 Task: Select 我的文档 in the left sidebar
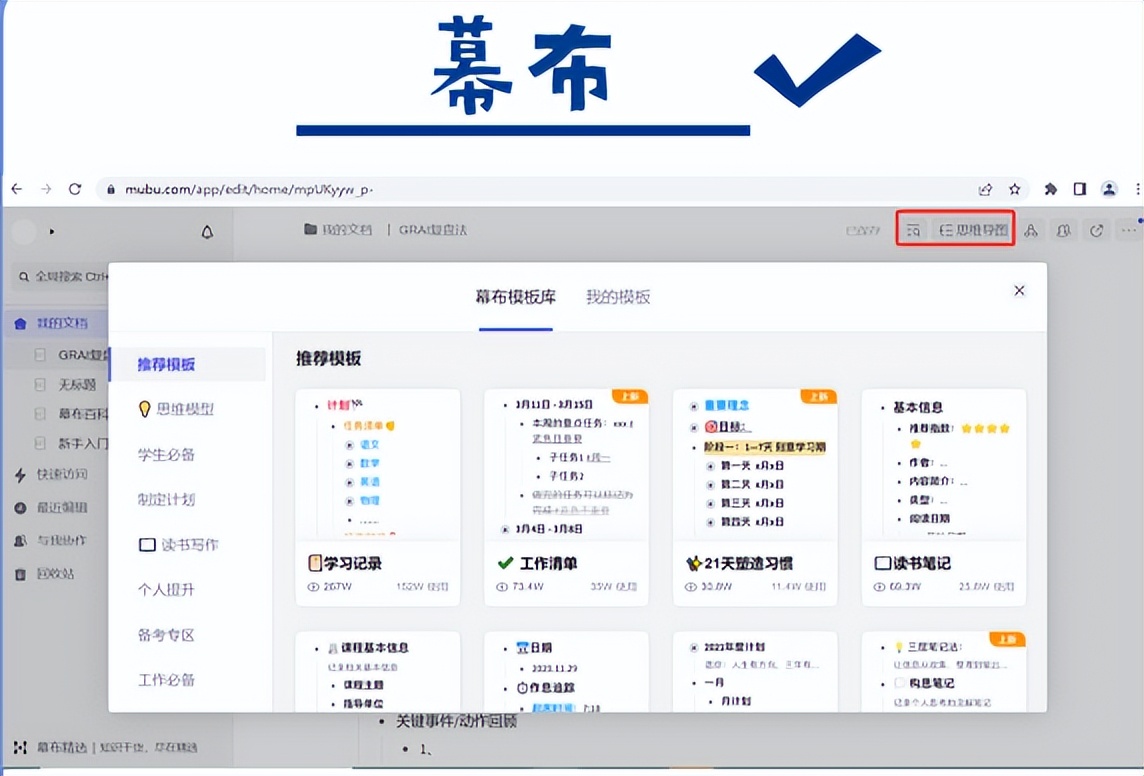pos(57,323)
